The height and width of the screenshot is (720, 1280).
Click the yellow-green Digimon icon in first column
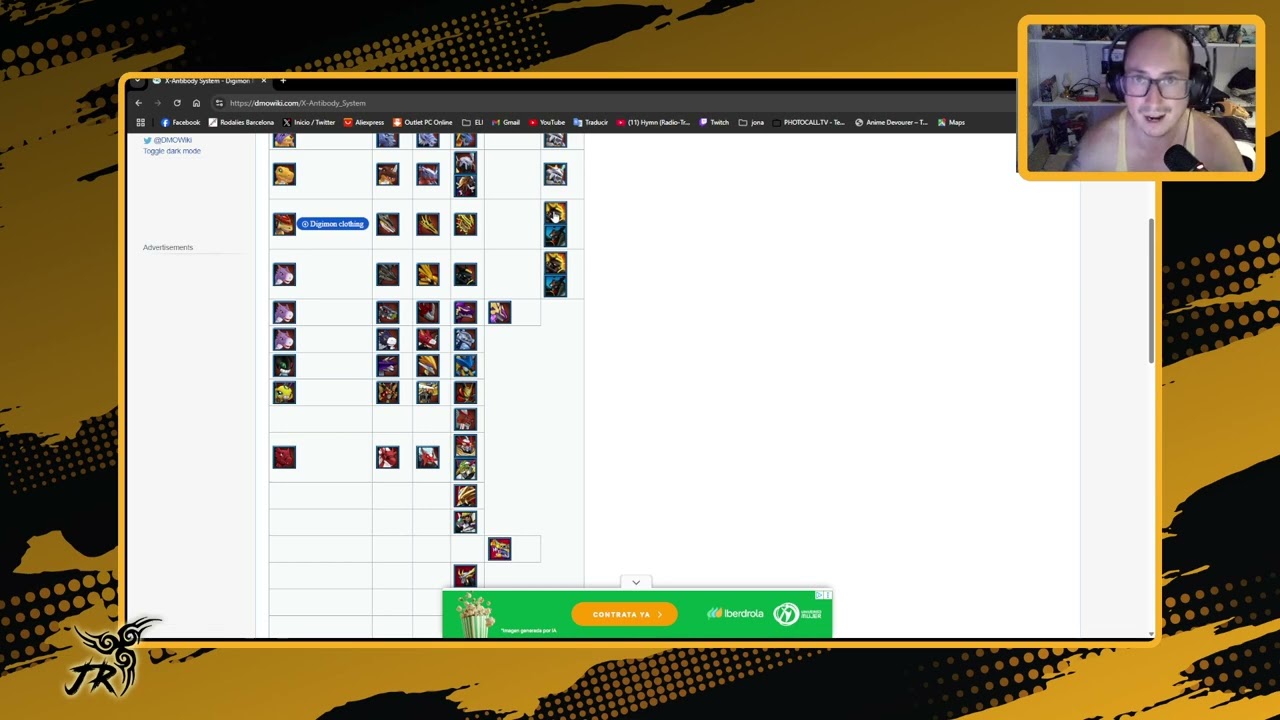click(284, 392)
